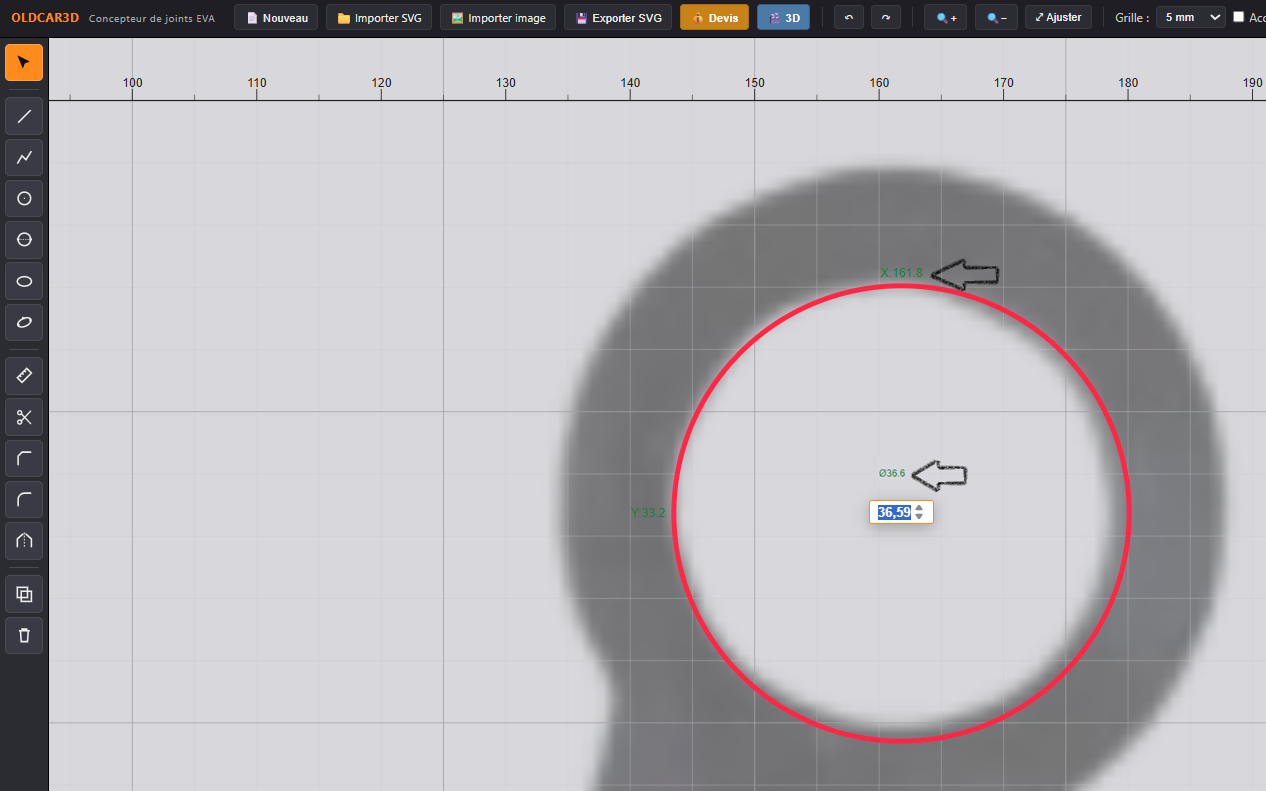
Task: Click the X:161.8 coordinate label
Action: click(901, 272)
